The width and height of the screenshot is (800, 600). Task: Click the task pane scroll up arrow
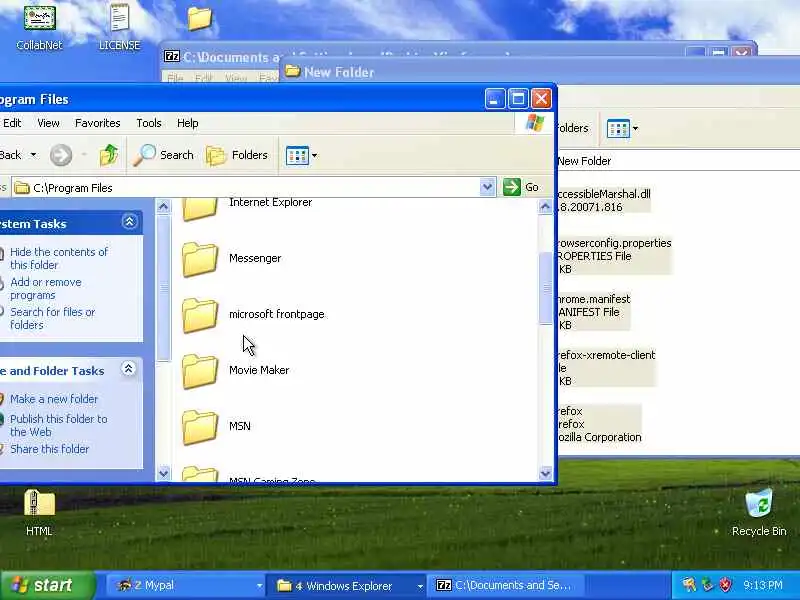click(163, 207)
